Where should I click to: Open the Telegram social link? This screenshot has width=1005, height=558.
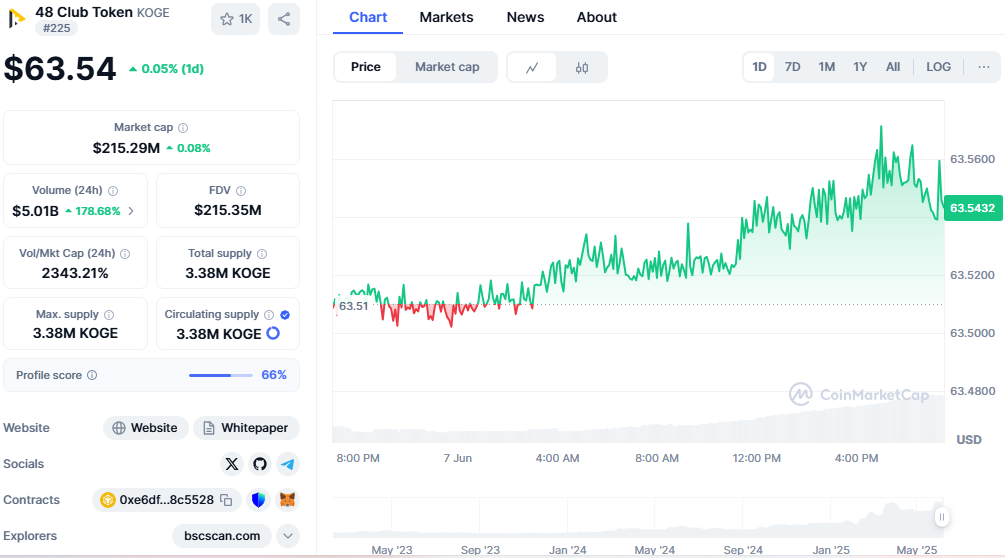(x=288, y=464)
